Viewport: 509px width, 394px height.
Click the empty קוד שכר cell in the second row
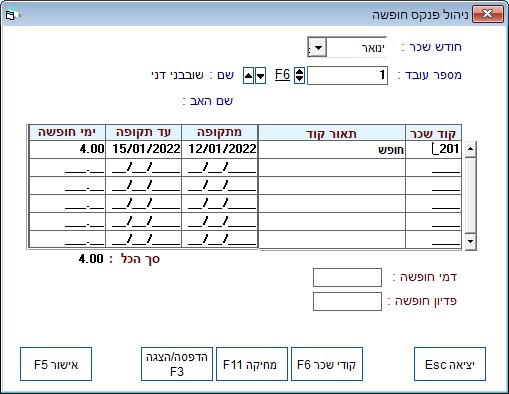click(x=433, y=168)
